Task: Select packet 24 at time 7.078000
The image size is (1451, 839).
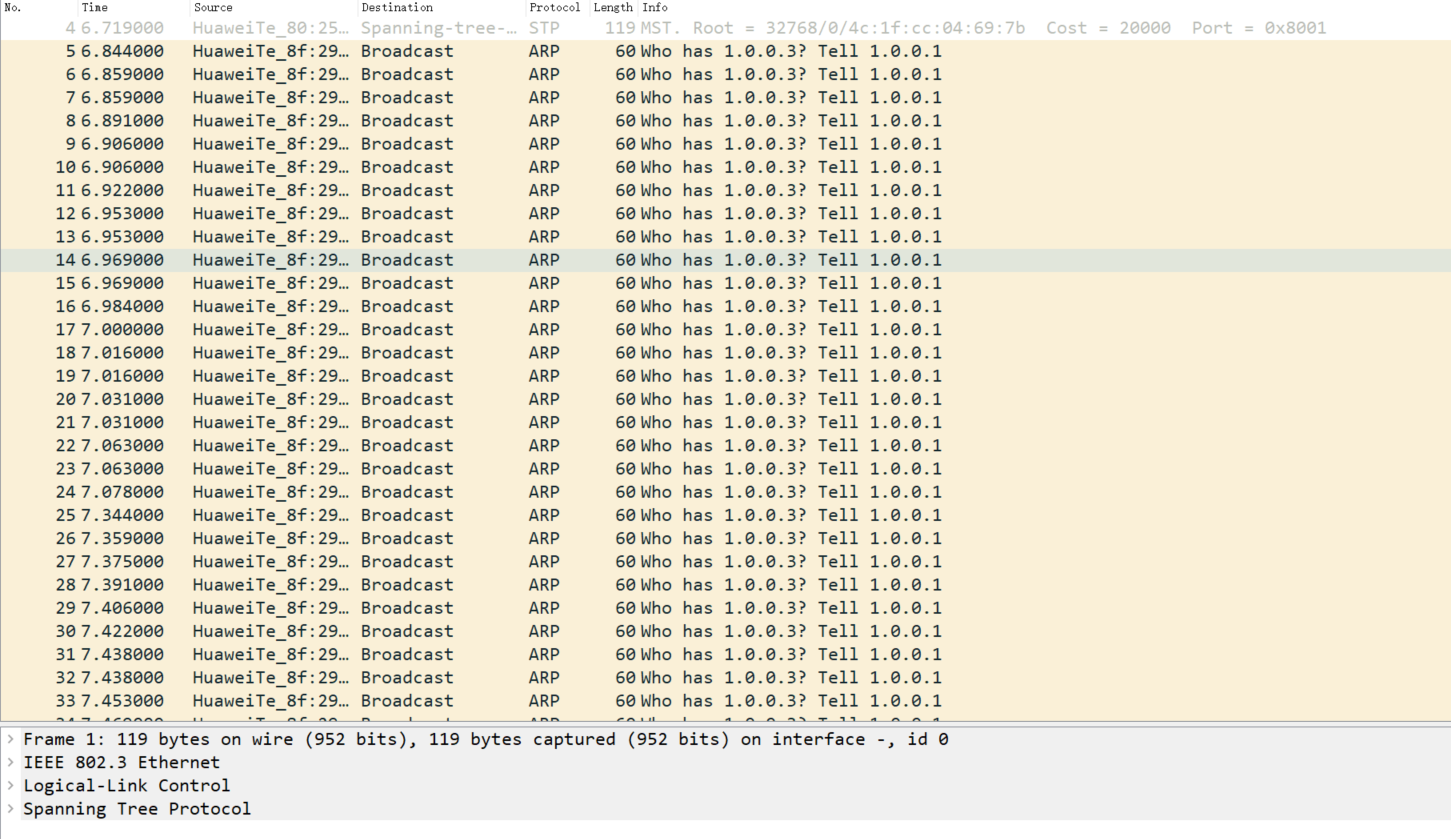Action: (x=725, y=492)
